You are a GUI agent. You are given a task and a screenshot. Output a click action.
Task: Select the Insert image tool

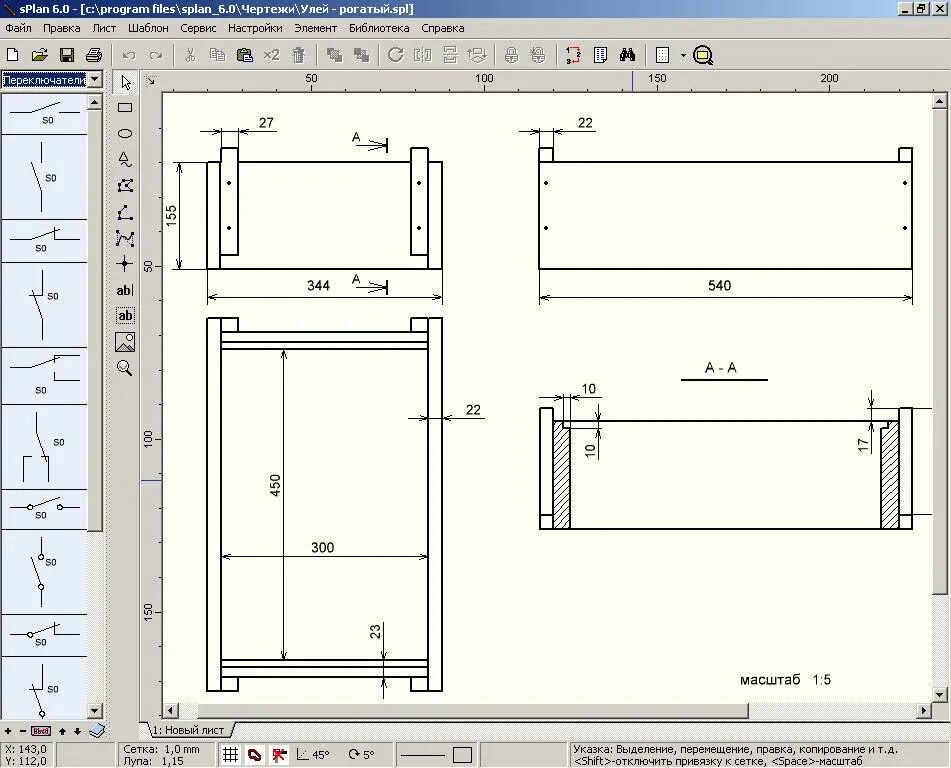[125, 342]
